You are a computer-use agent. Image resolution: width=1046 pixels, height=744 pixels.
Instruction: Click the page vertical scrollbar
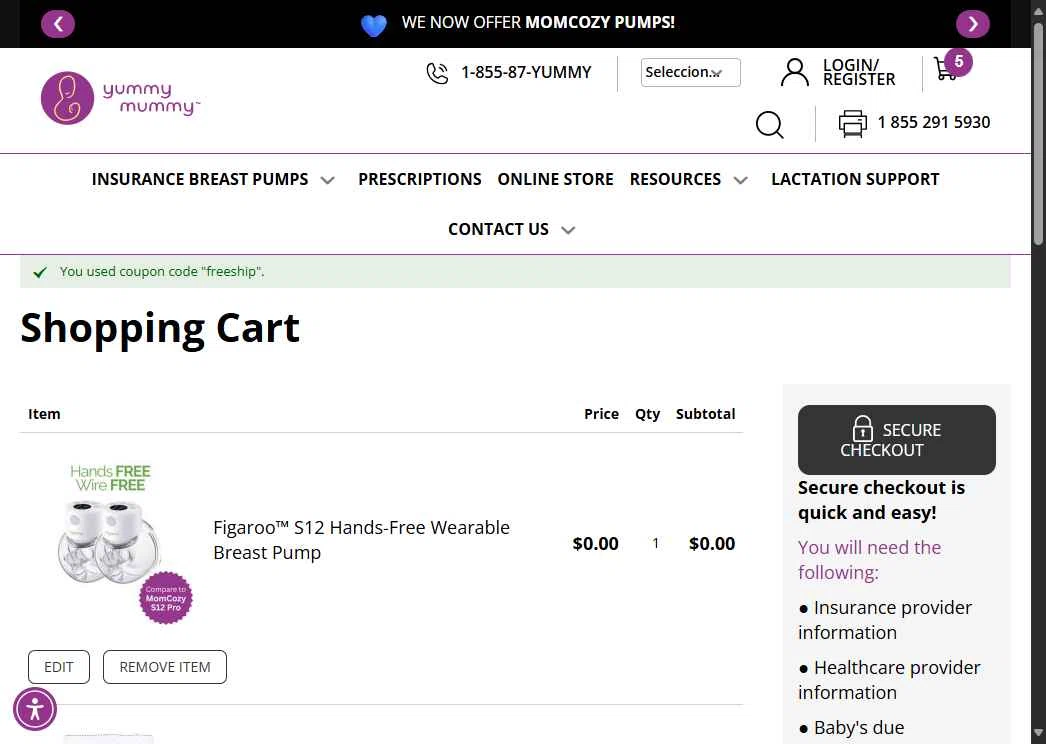click(1038, 133)
